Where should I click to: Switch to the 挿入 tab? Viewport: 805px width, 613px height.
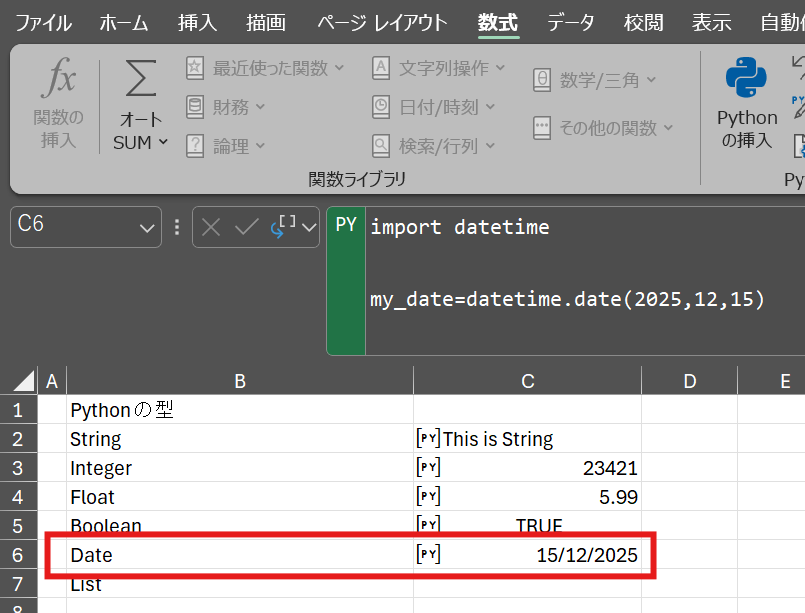[197, 23]
